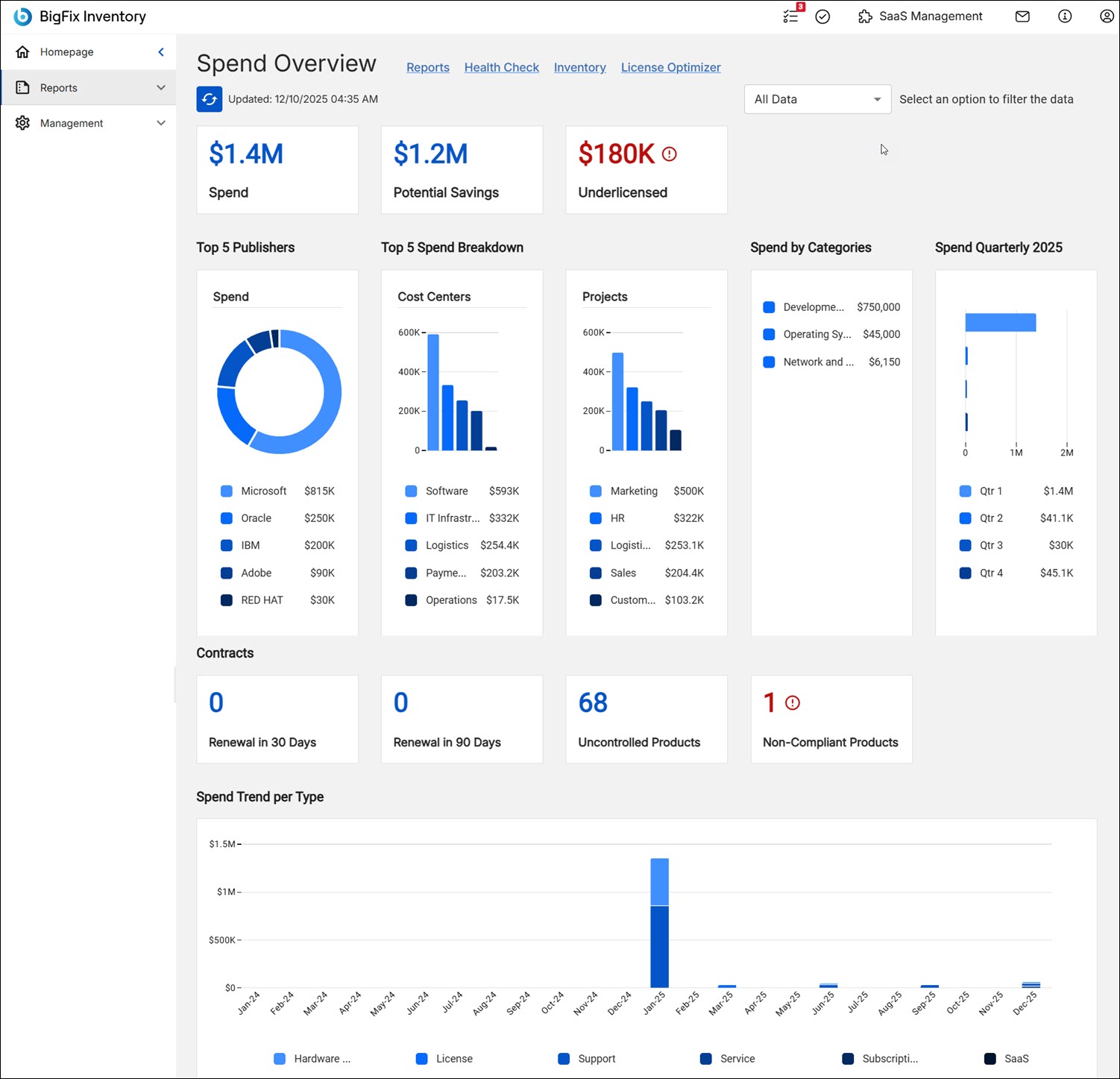The width and height of the screenshot is (1120, 1079).
Task: Click the Microsoft legend color swatch
Action: [x=227, y=491]
